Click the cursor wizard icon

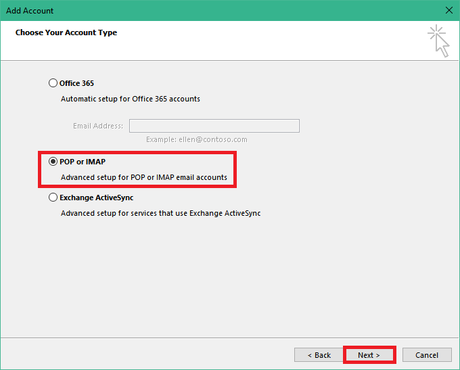pos(439,41)
